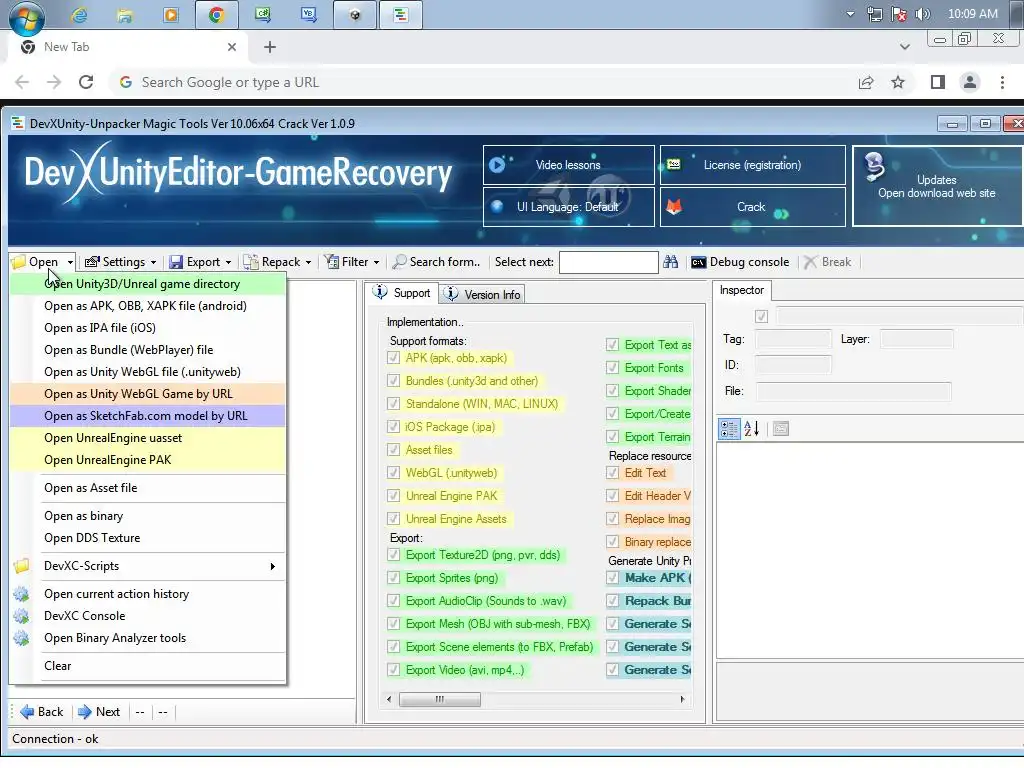Open the media player taskbar icon
Screen dimensions: 1024x768
170,15
